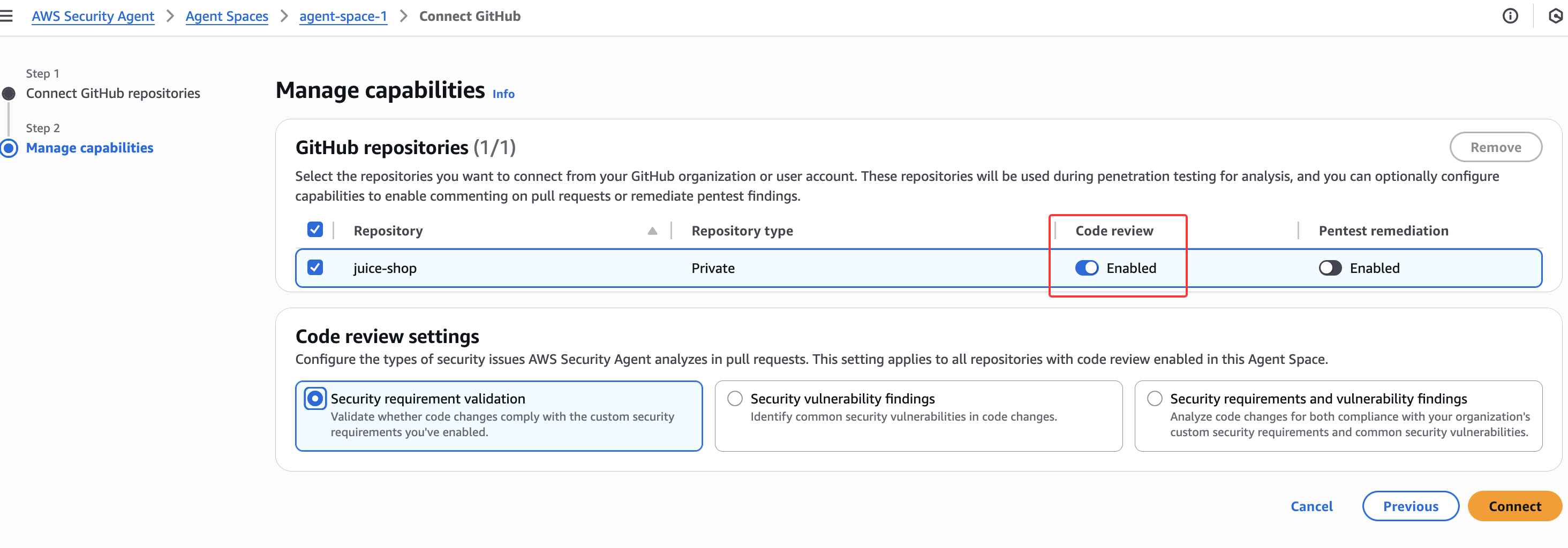Open Info link beside Manage capabilities
Image resolution: width=1568 pixels, height=548 pixels.
503,94
